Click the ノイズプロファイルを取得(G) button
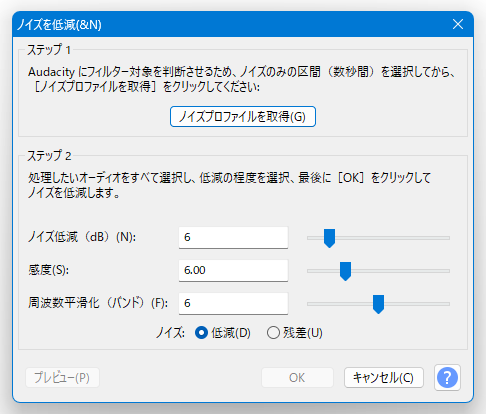 pos(243,117)
